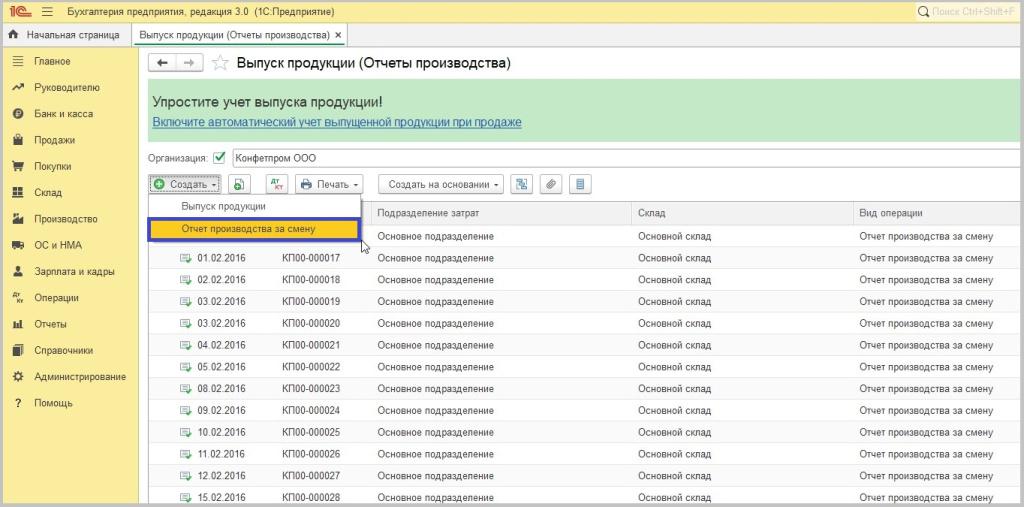Choose Выпуск продукции from create menu
The image size is (1024, 507).
223,206
